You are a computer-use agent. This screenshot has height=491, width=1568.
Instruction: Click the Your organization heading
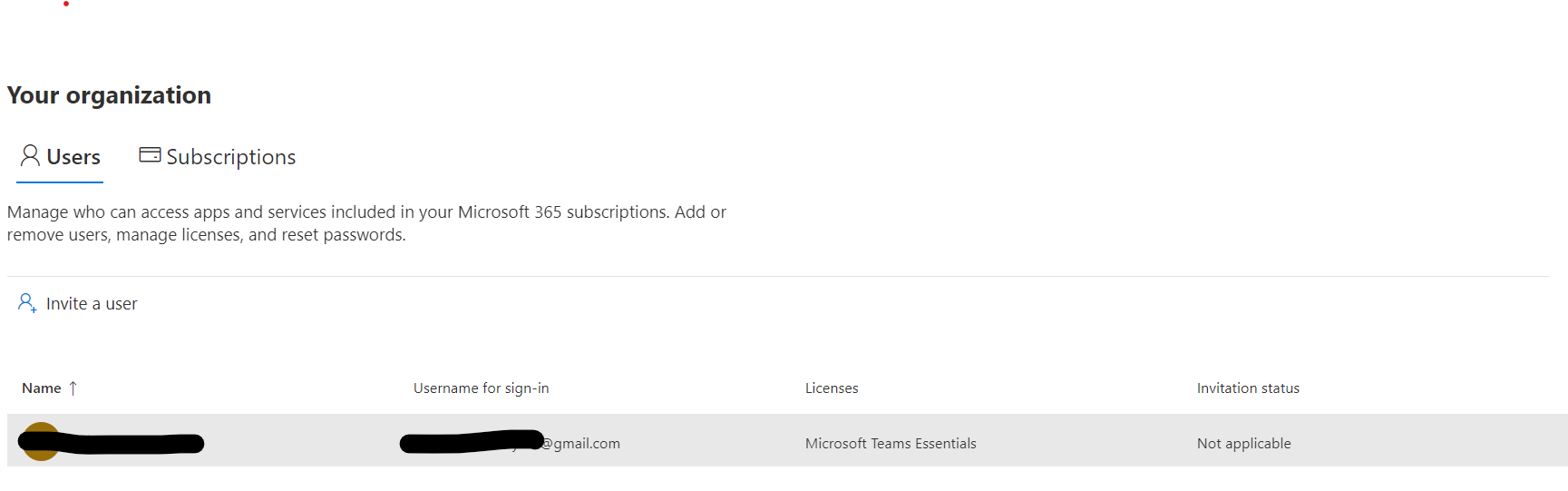(x=109, y=95)
